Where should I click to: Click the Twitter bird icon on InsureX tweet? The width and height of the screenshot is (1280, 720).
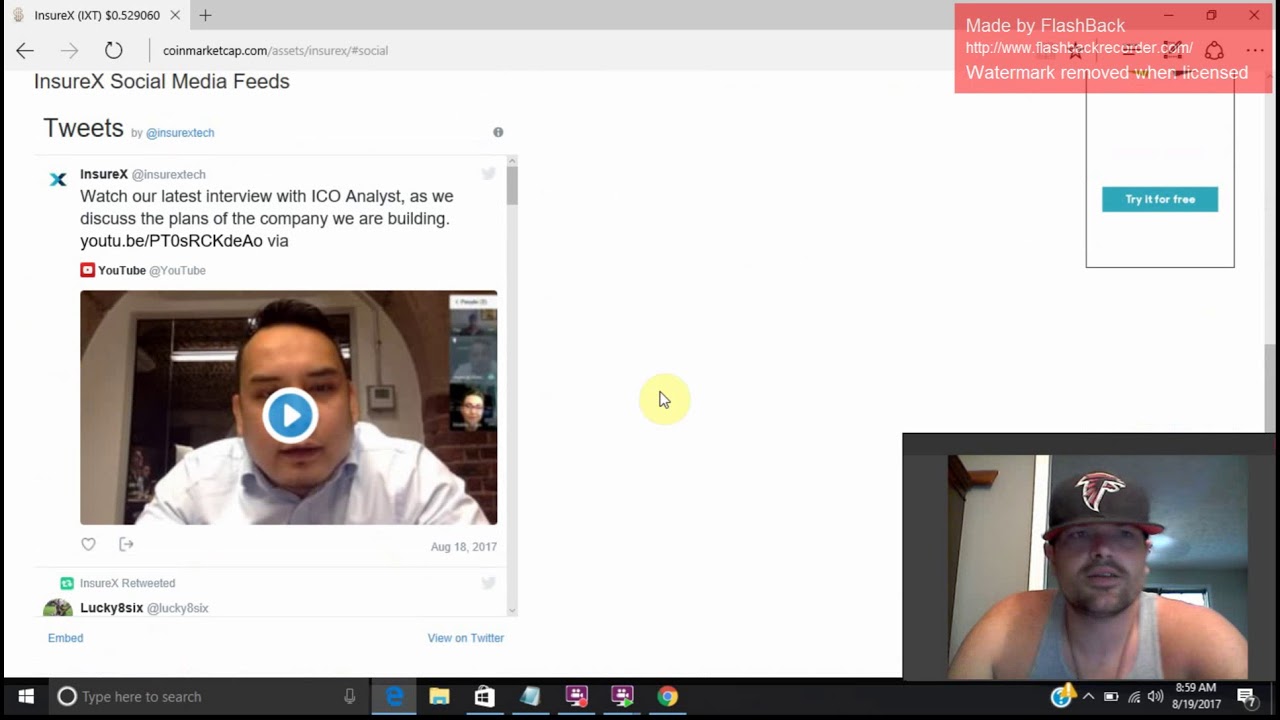tap(488, 173)
